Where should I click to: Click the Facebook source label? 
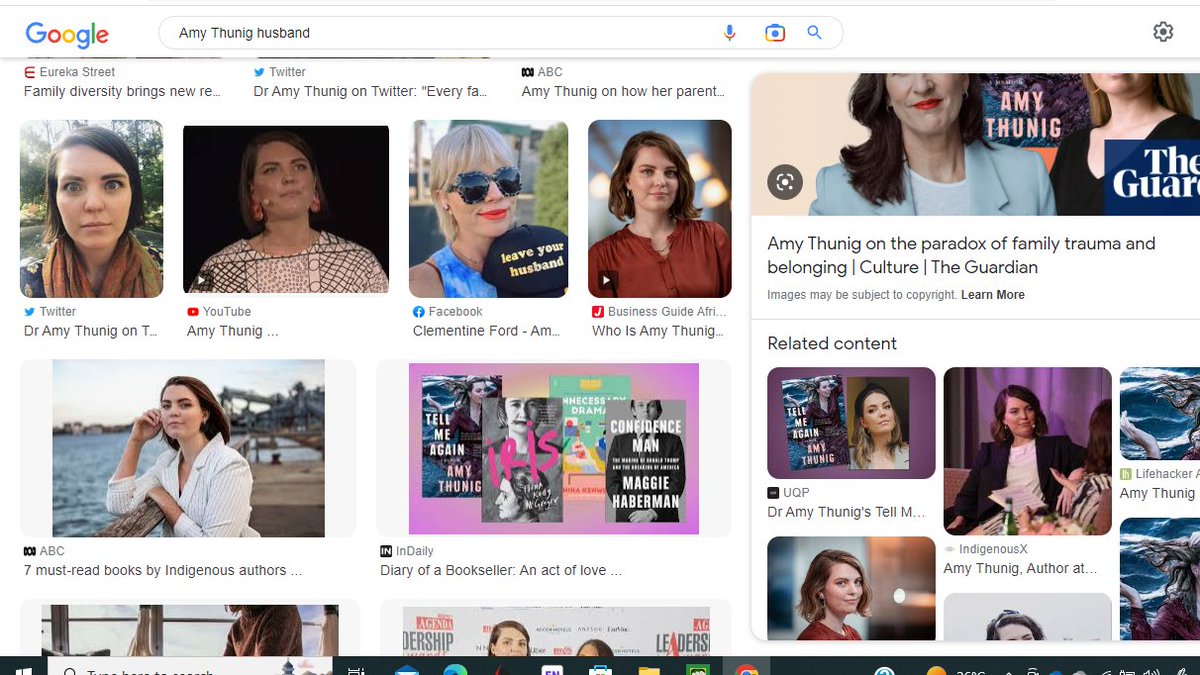448,312
